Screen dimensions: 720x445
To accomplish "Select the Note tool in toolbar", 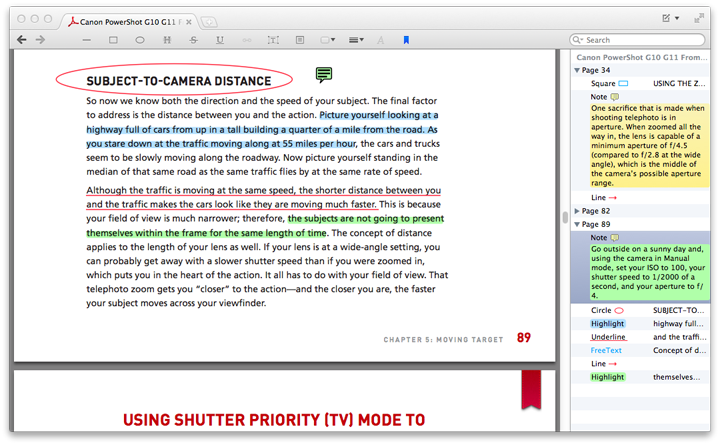I will (300, 40).
